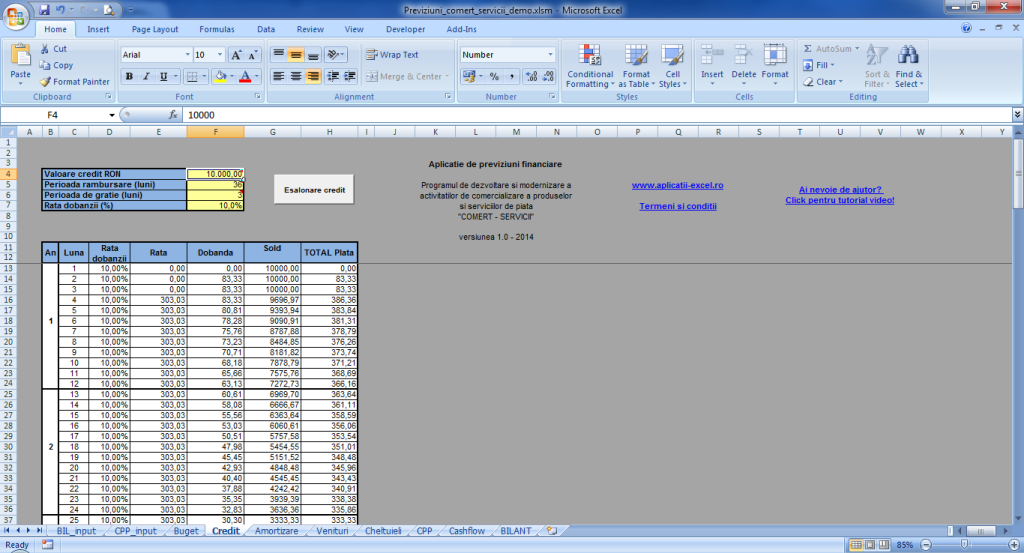Viewport: 1024px width, 553px height.
Task: Switch to the Amortizare sheet tab
Action: [276, 531]
